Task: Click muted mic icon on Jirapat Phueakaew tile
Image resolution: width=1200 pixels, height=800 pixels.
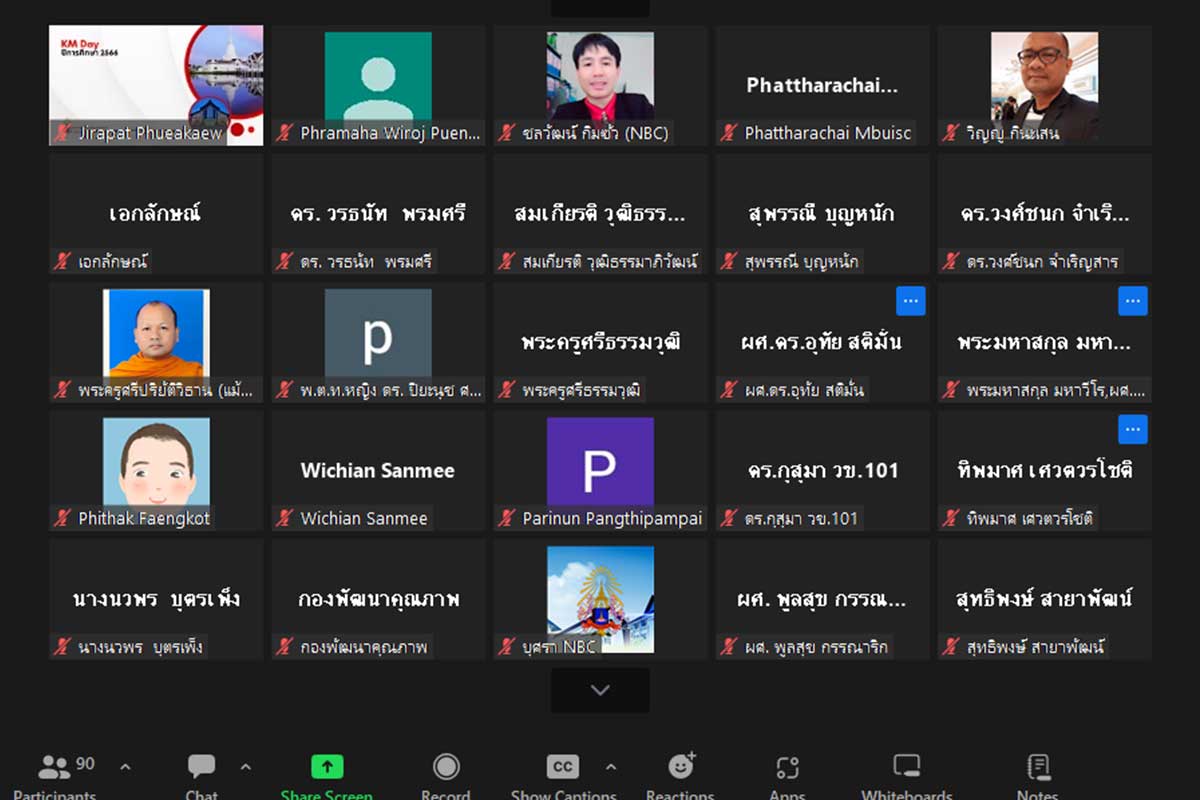Action: (63, 133)
